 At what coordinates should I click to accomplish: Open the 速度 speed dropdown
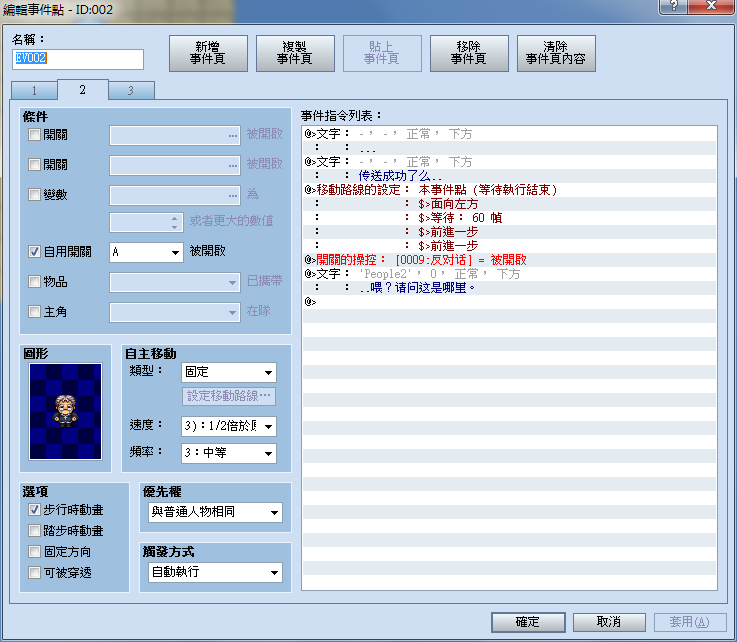point(229,426)
